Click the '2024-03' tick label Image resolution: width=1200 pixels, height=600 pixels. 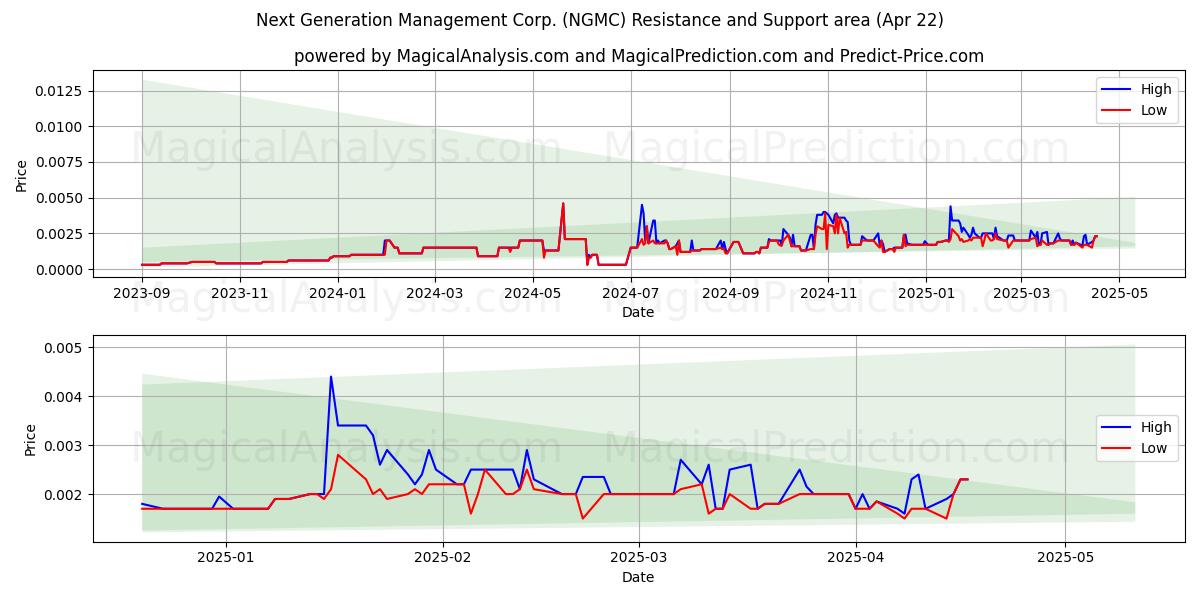435,292
